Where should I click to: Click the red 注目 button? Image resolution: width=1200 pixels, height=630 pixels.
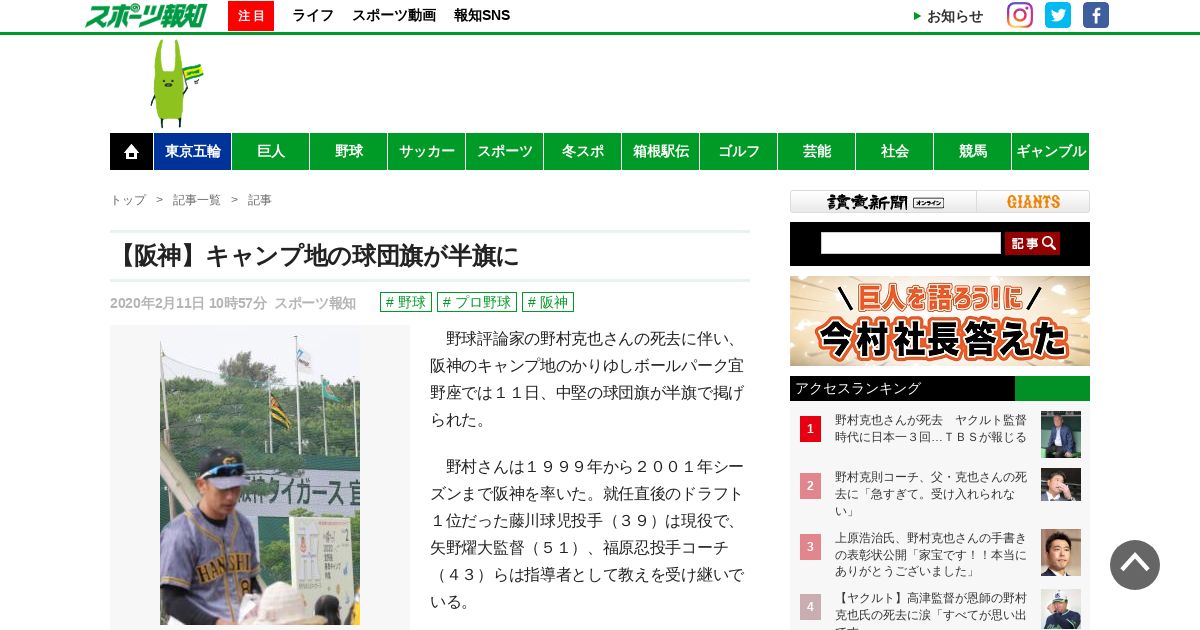click(251, 16)
